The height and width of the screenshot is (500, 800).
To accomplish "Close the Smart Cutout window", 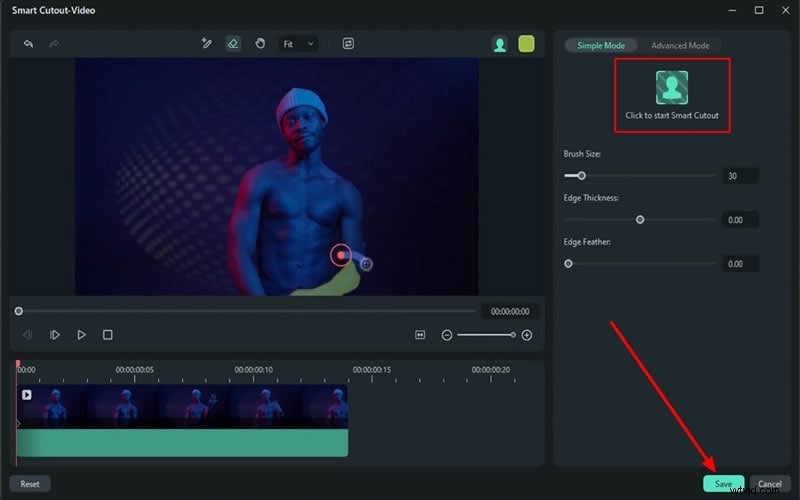I will click(786, 10).
